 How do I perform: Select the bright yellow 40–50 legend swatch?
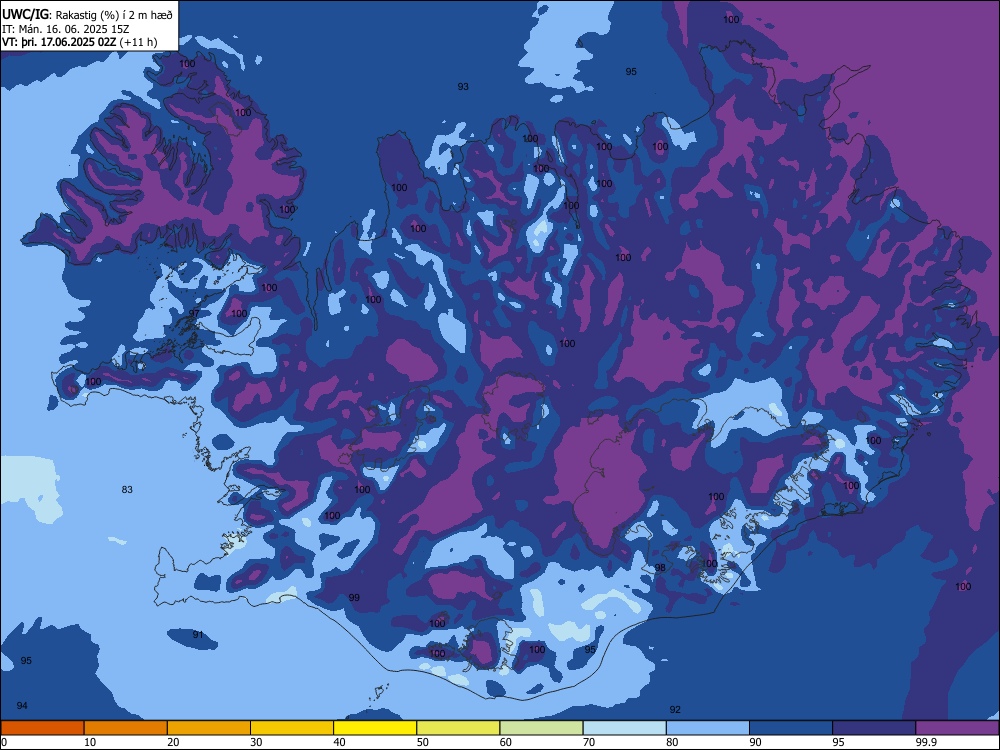375,728
